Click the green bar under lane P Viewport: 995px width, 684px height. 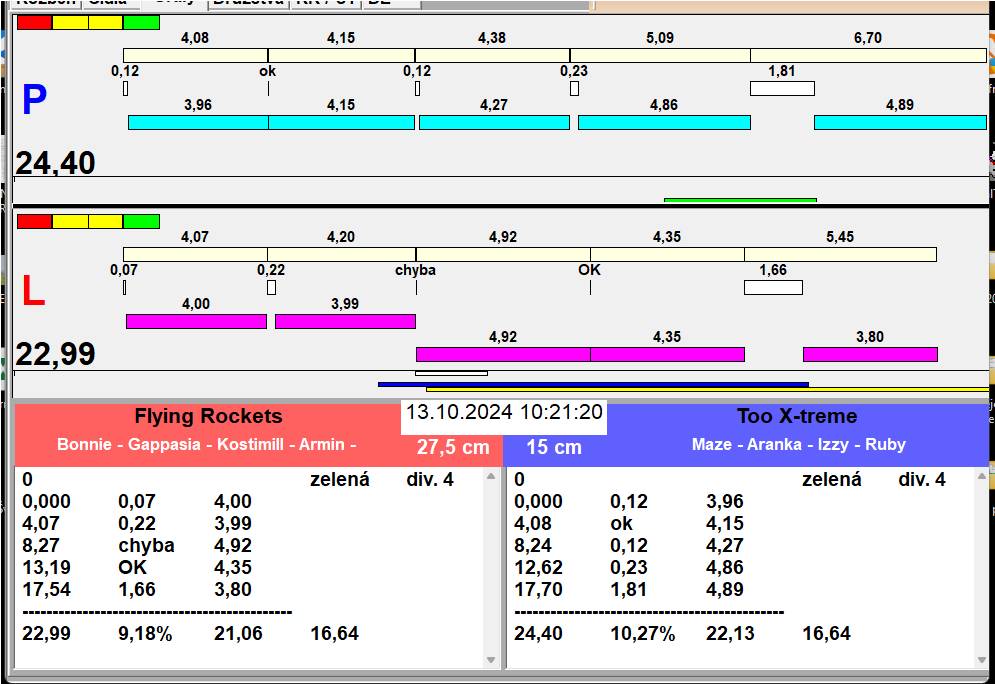(741, 201)
